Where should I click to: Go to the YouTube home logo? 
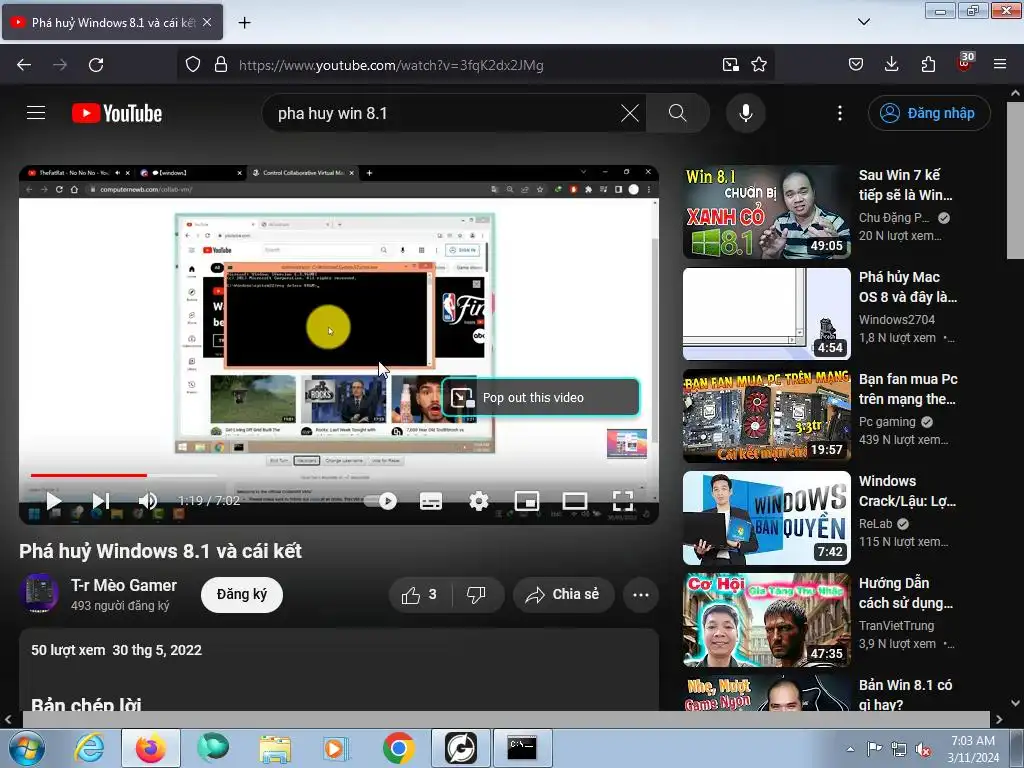tap(117, 113)
